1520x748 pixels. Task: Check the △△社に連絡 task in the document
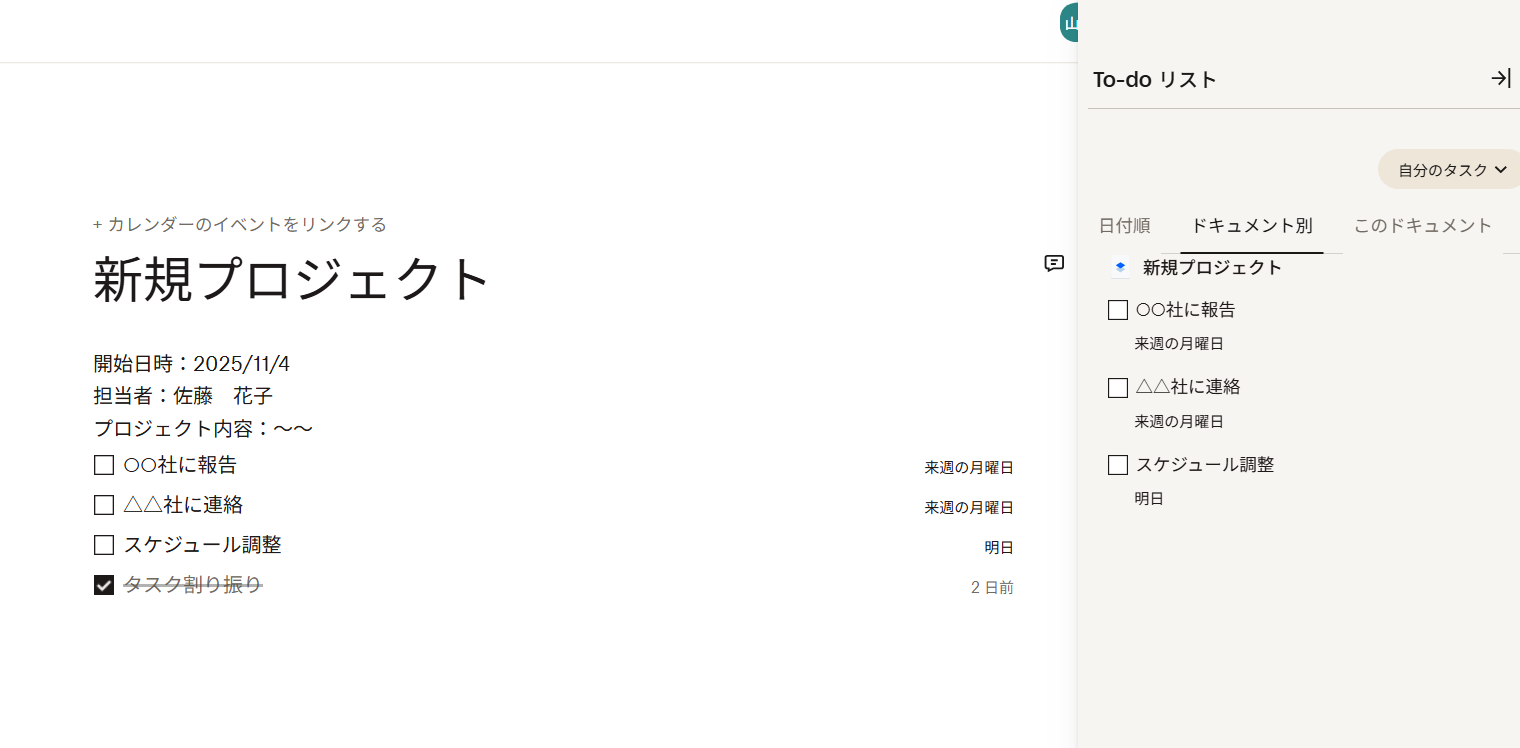(104, 504)
